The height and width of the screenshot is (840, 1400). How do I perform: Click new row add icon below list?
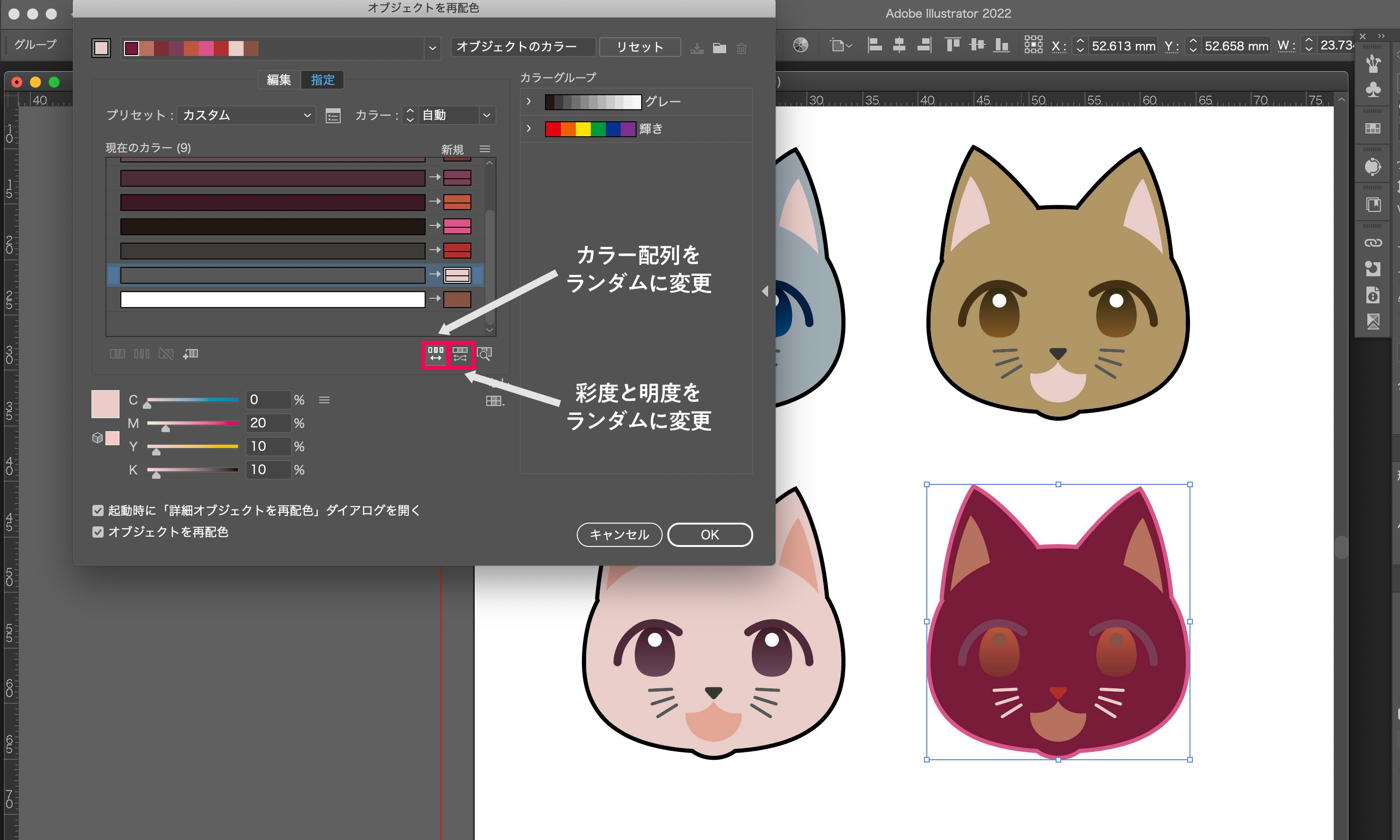tap(191, 354)
